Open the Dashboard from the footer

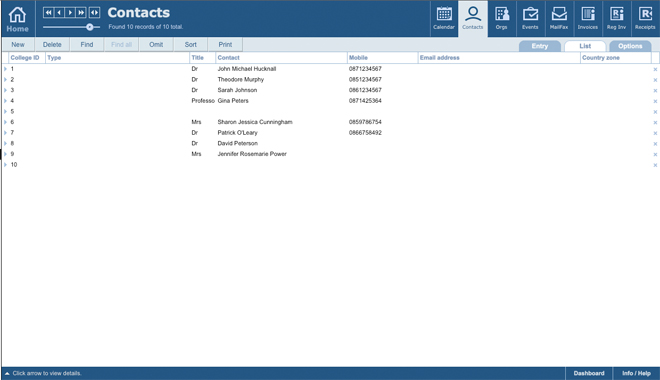pos(589,373)
